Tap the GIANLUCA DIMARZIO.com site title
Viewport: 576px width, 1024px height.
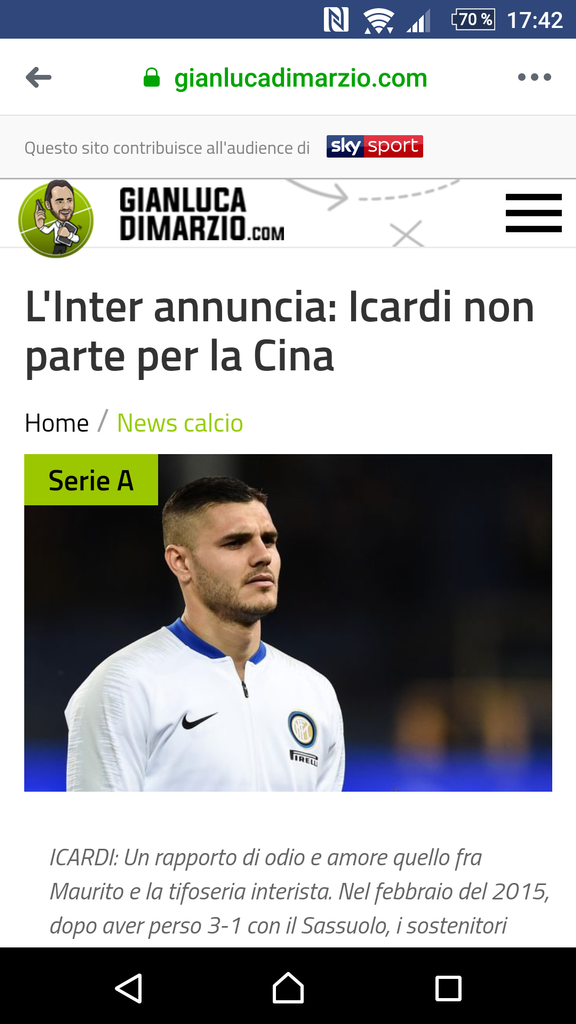pyautogui.click(x=202, y=214)
